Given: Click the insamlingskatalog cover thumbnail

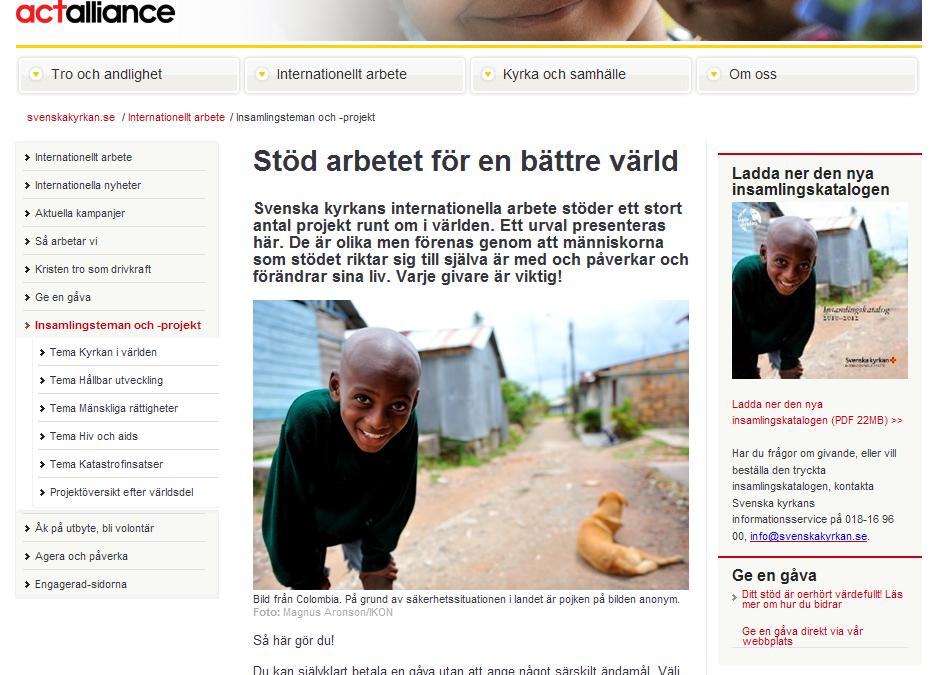Looking at the screenshot, I should coord(820,291).
